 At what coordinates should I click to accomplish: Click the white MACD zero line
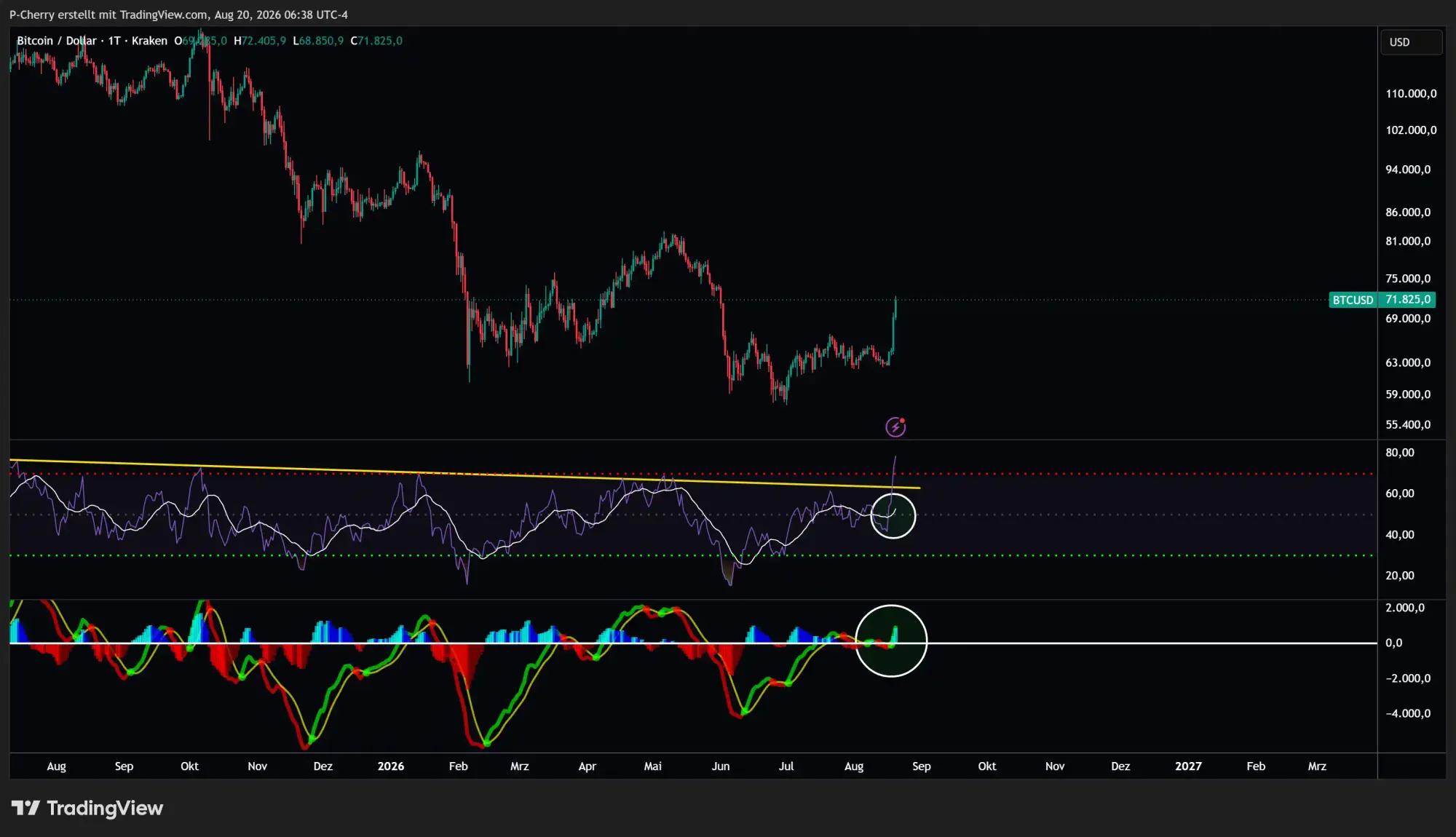tap(693, 643)
